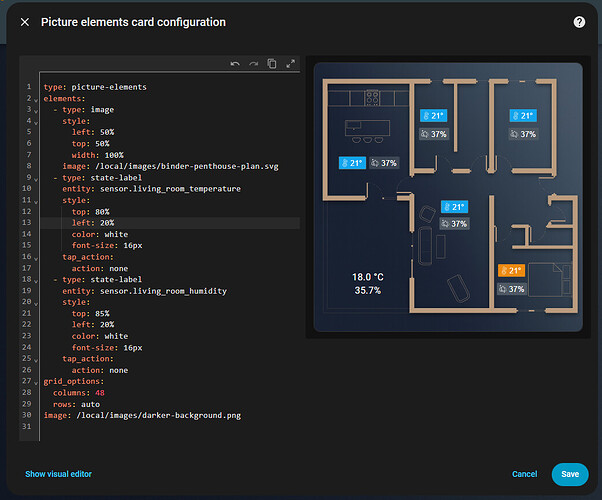
Task: Fold the grid_options section on line 27
Action: 37,381
